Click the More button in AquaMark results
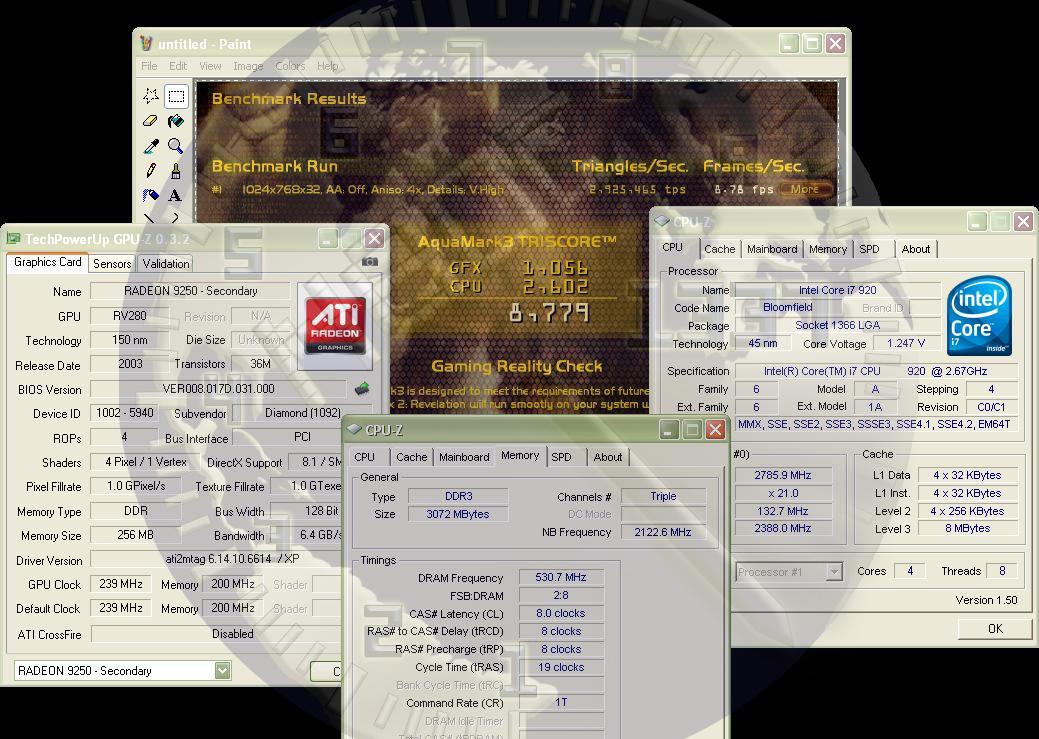The width and height of the screenshot is (1039, 739). coord(805,189)
